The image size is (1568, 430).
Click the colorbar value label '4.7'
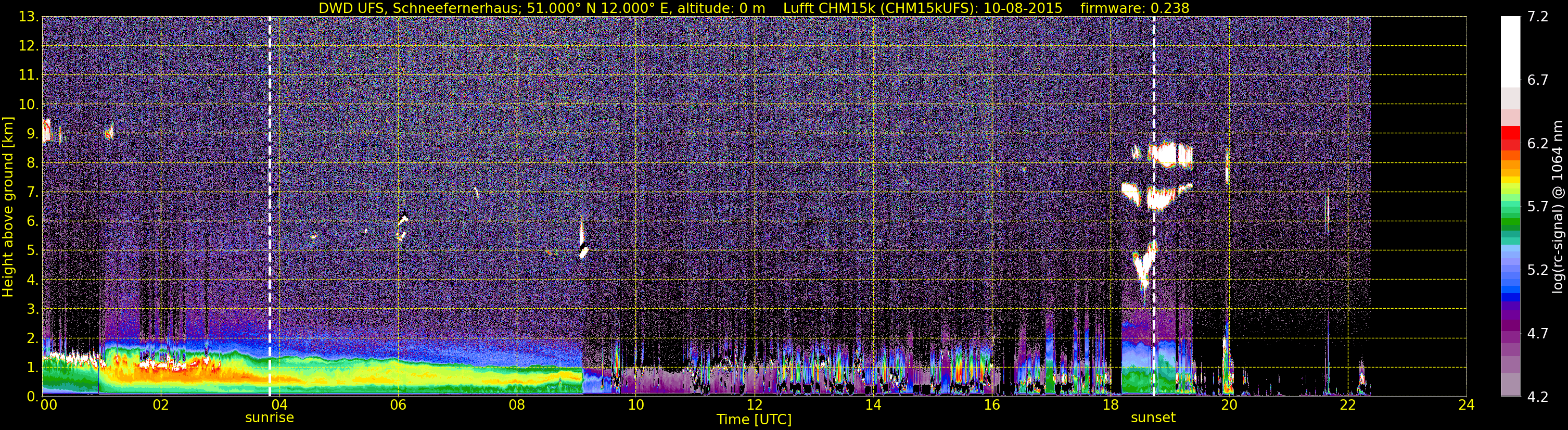coord(1538,334)
